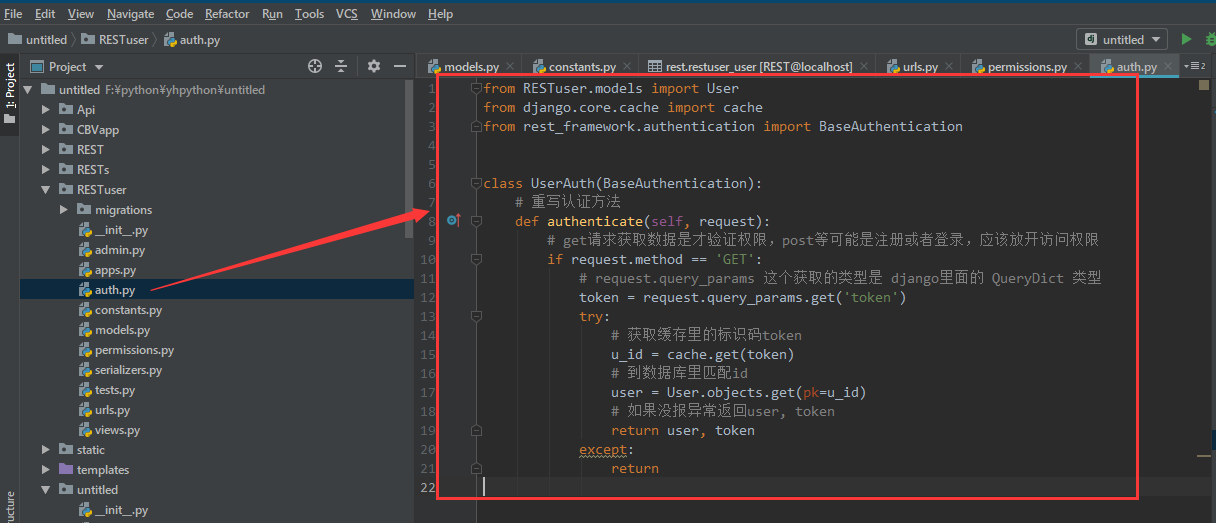Click override marker icon beside line 8
The image size is (1216, 523).
[x=453, y=220]
